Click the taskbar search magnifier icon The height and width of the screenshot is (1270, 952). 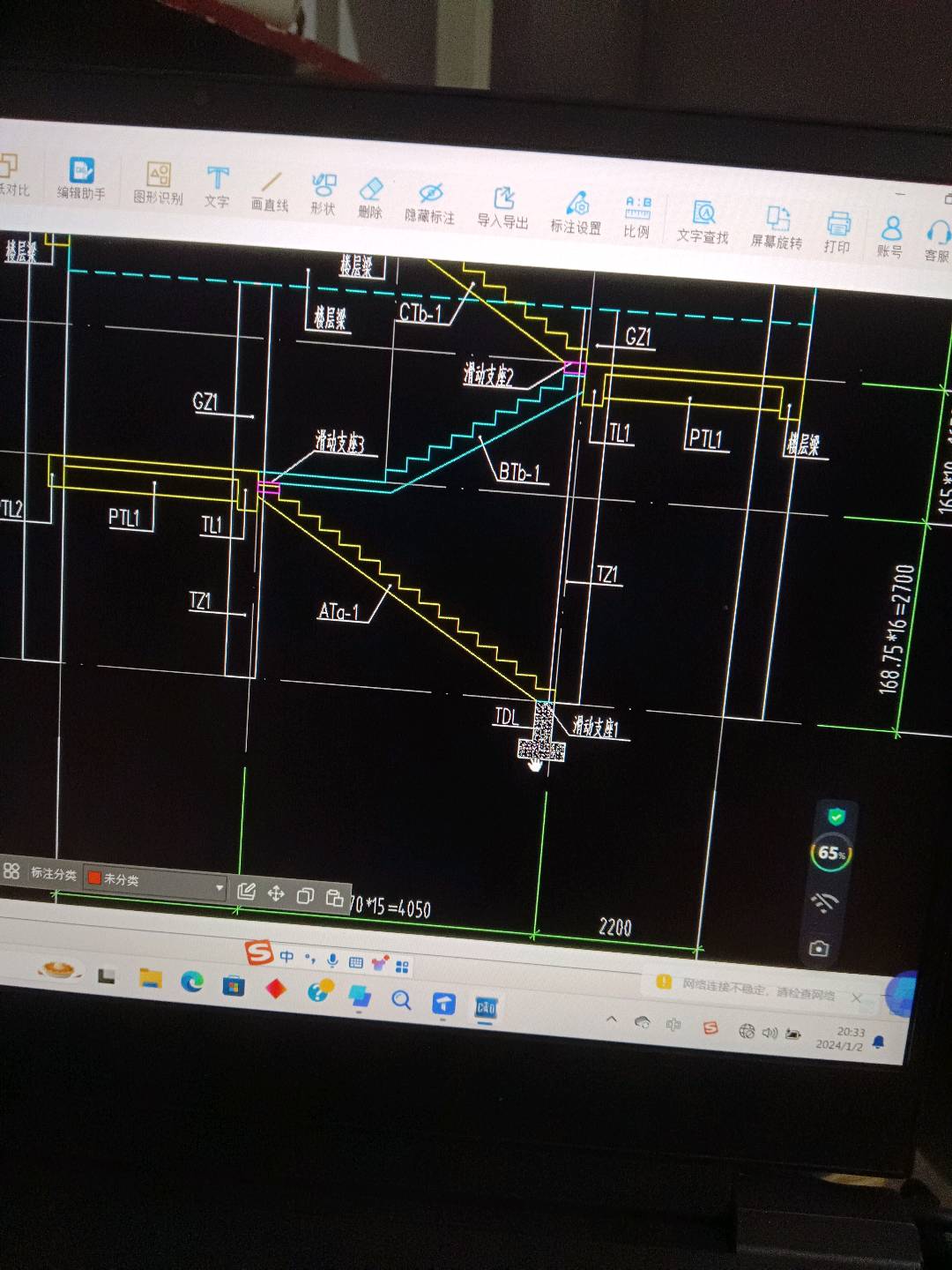(x=401, y=999)
